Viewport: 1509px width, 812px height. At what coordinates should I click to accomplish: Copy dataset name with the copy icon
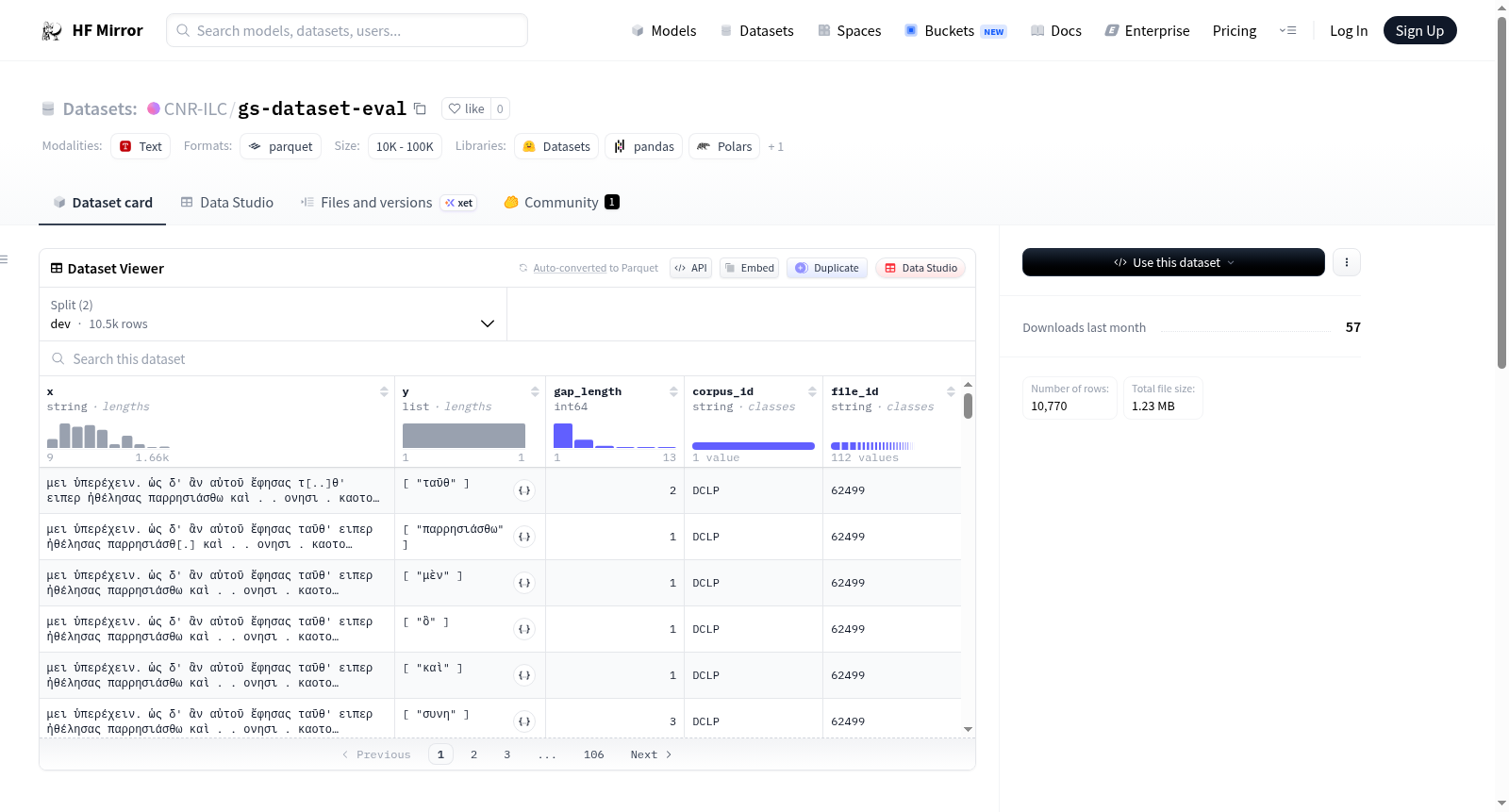click(x=421, y=109)
